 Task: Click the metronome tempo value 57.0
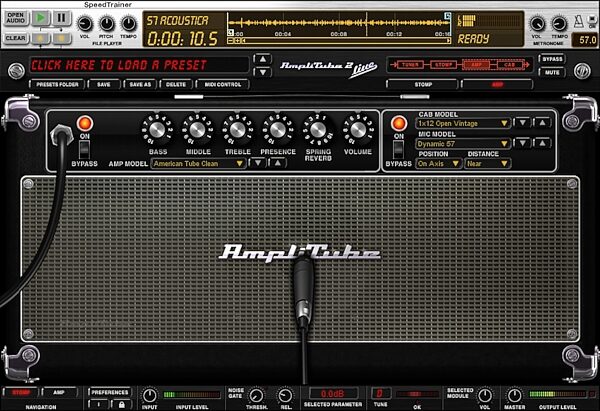[x=585, y=40]
